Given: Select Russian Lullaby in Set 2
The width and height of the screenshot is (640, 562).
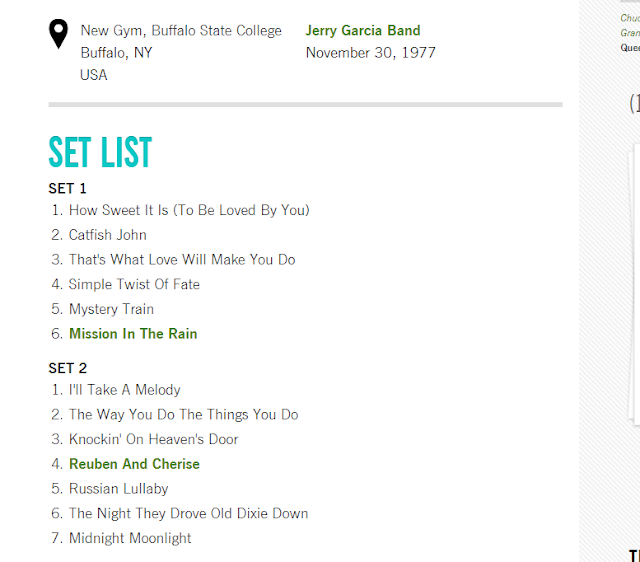Looking at the screenshot, I should [x=118, y=489].
